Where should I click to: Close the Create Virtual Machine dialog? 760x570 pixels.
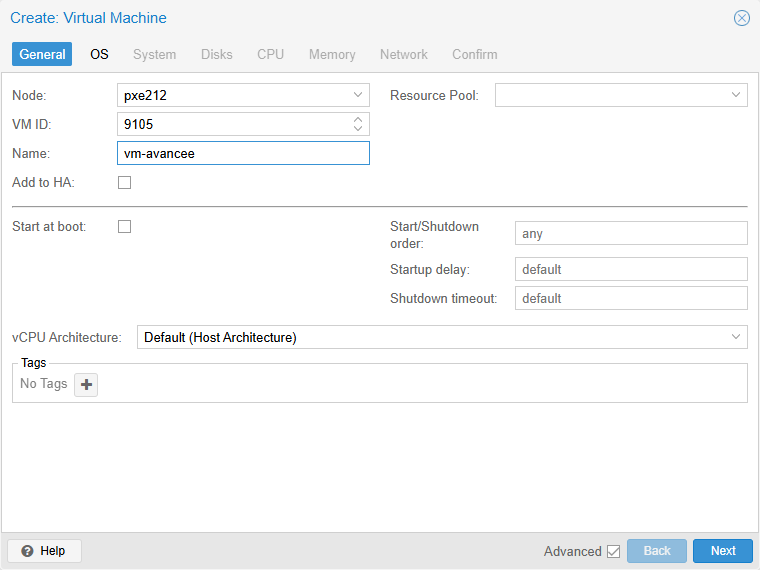[742, 18]
